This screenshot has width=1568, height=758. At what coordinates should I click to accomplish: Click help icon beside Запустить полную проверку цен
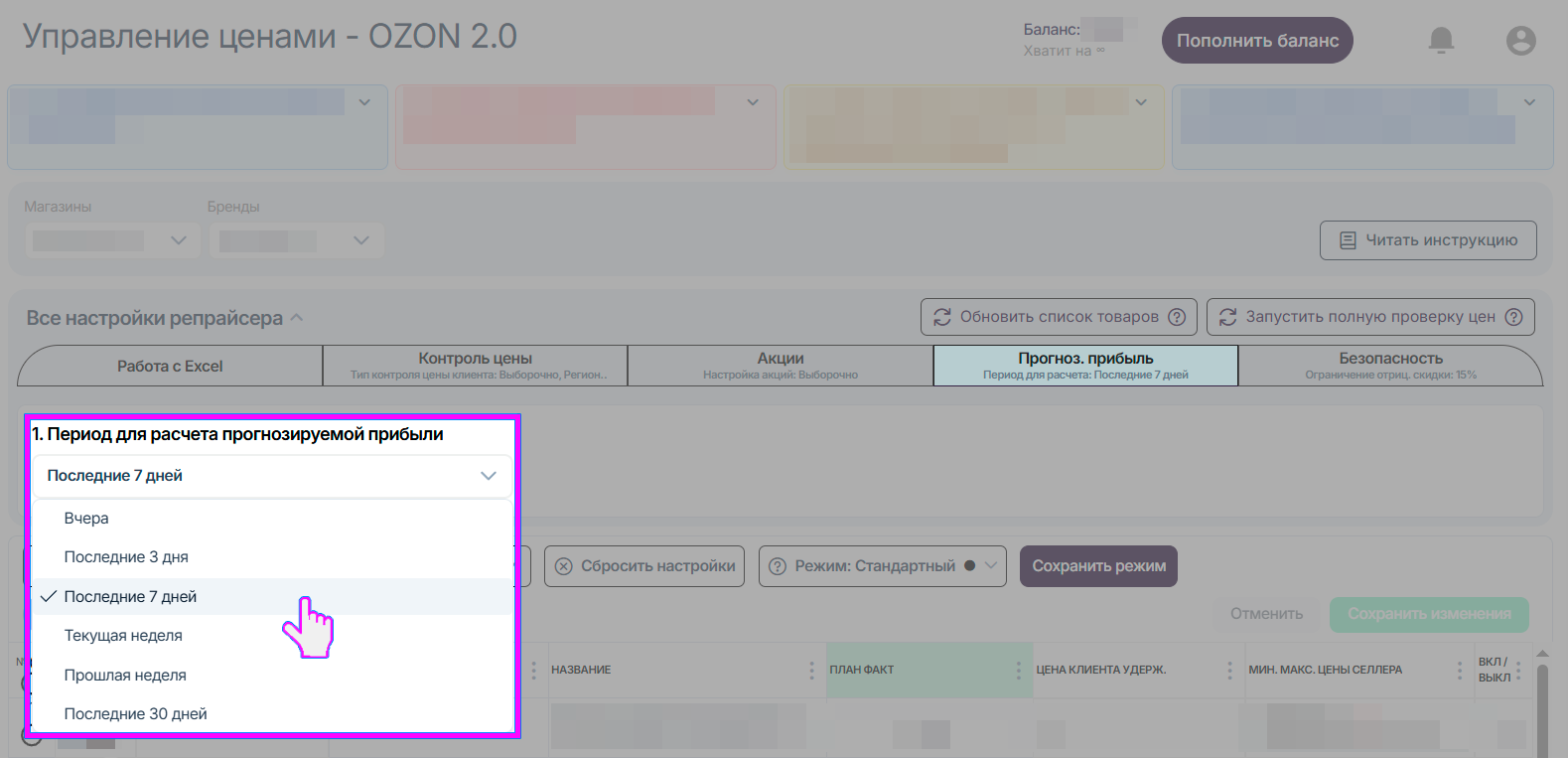1513,317
